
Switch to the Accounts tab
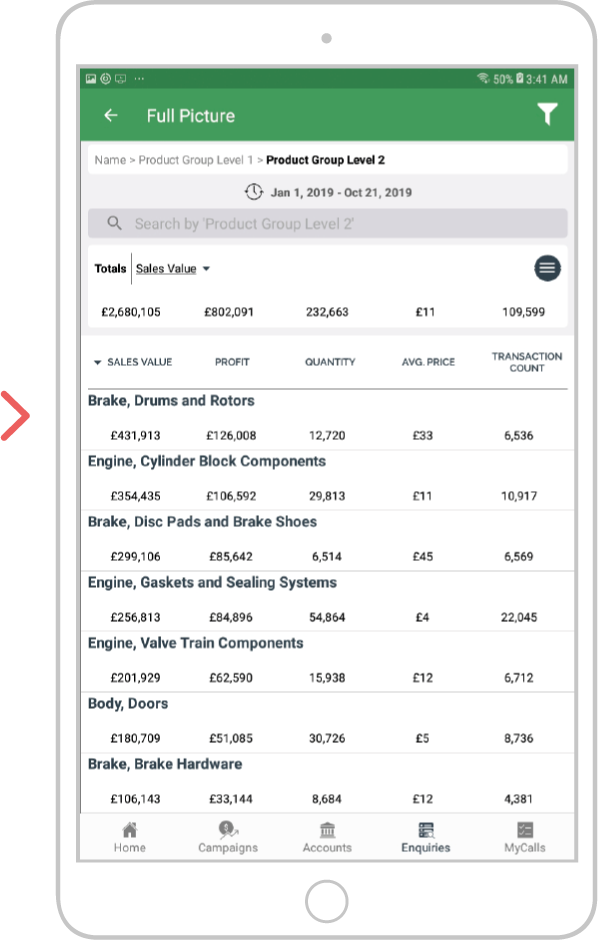point(327,837)
